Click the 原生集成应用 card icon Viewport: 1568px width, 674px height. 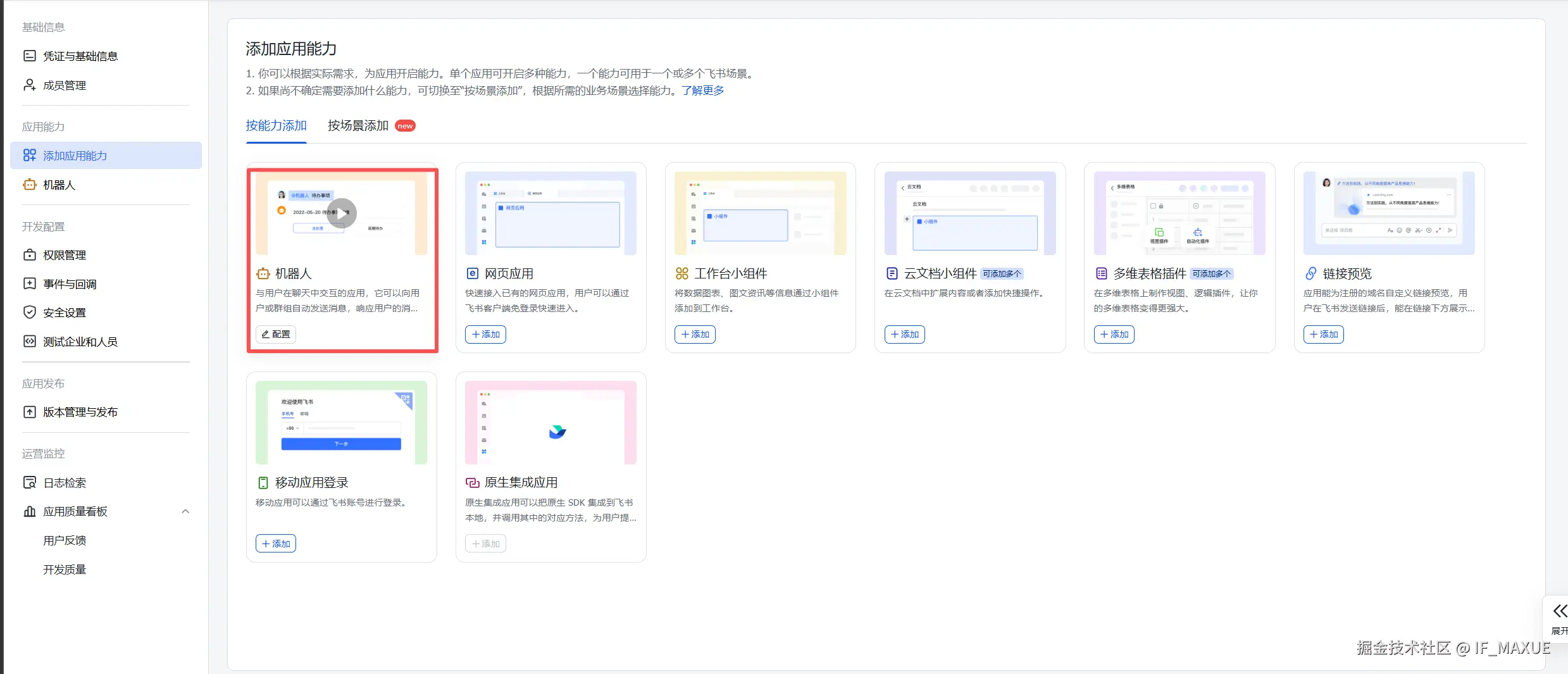click(x=472, y=482)
